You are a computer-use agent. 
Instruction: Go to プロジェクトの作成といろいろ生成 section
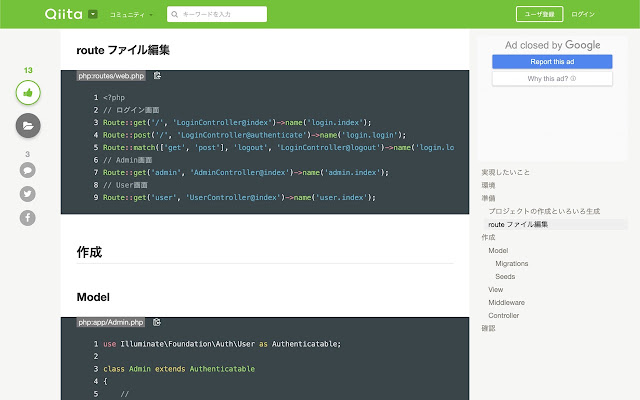(544, 211)
